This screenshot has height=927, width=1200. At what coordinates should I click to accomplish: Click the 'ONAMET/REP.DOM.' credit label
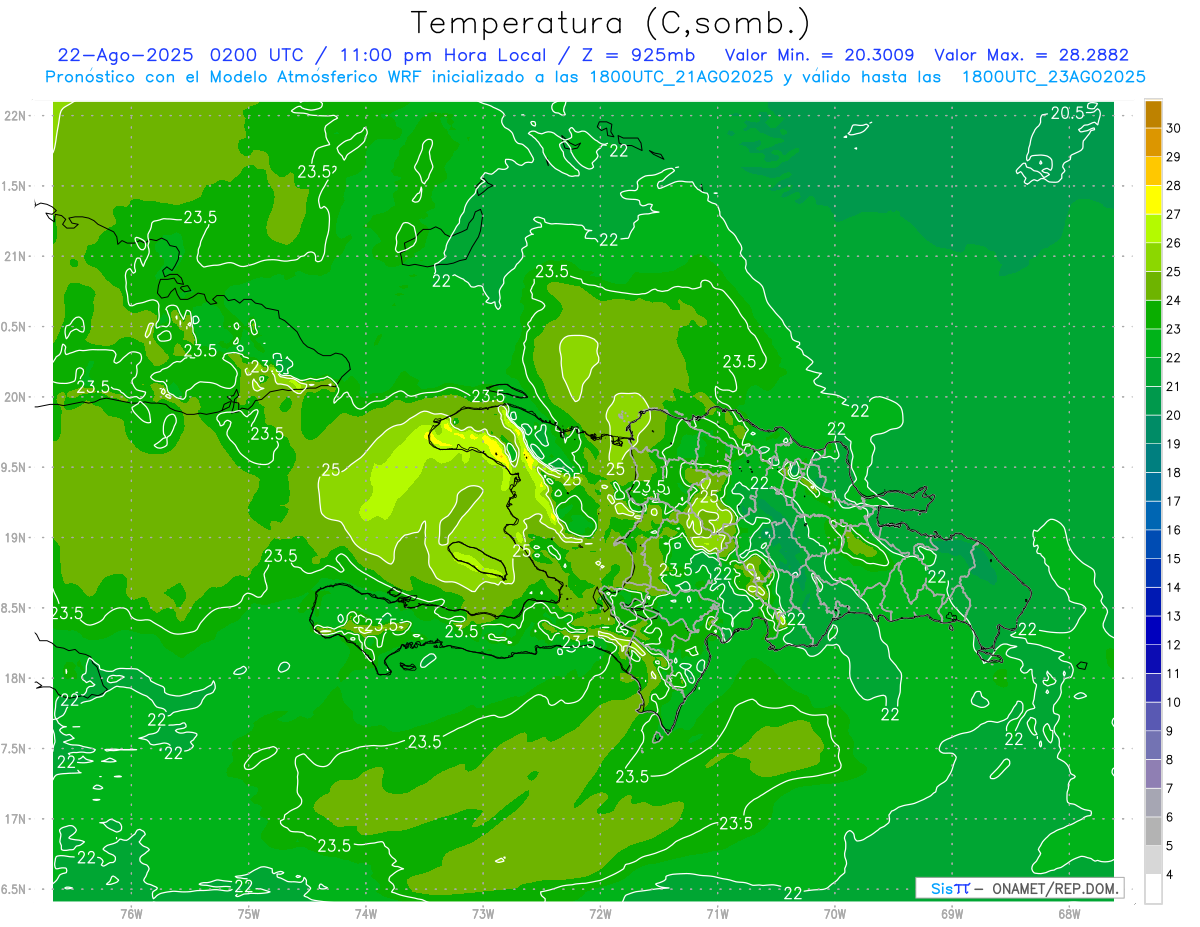[x=1055, y=888]
